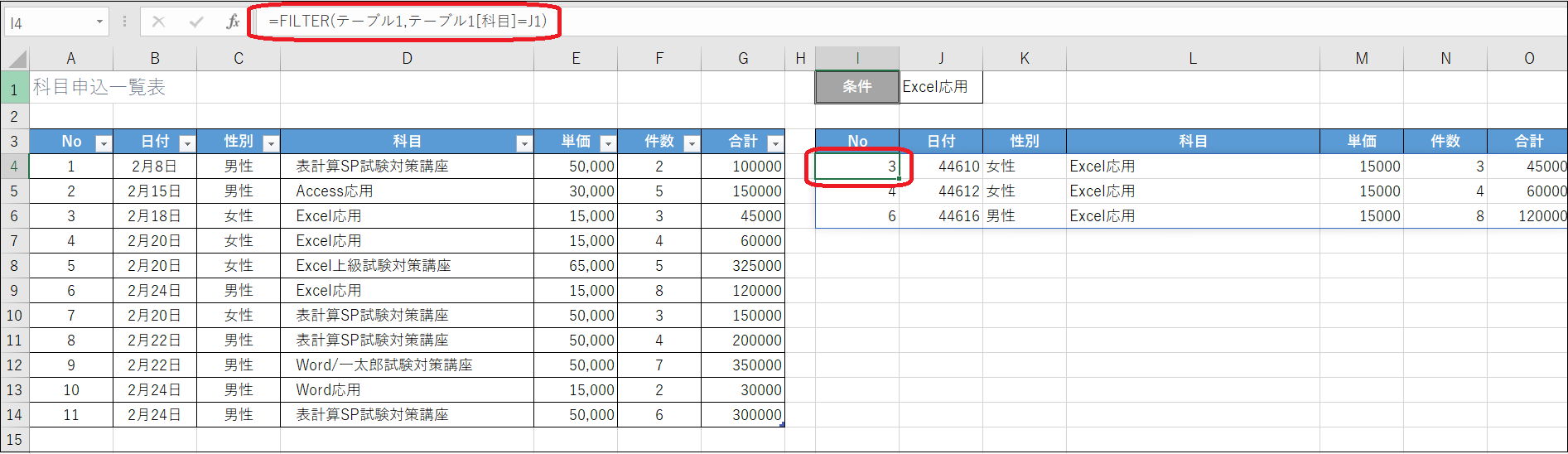Image resolution: width=1568 pixels, height=454 pixels.
Task: Click the Select All corner triangle
Action: click(17, 59)
